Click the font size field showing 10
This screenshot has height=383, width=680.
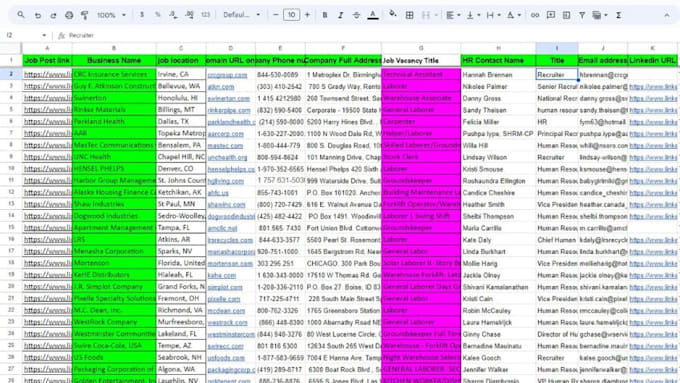coord(291,15)
